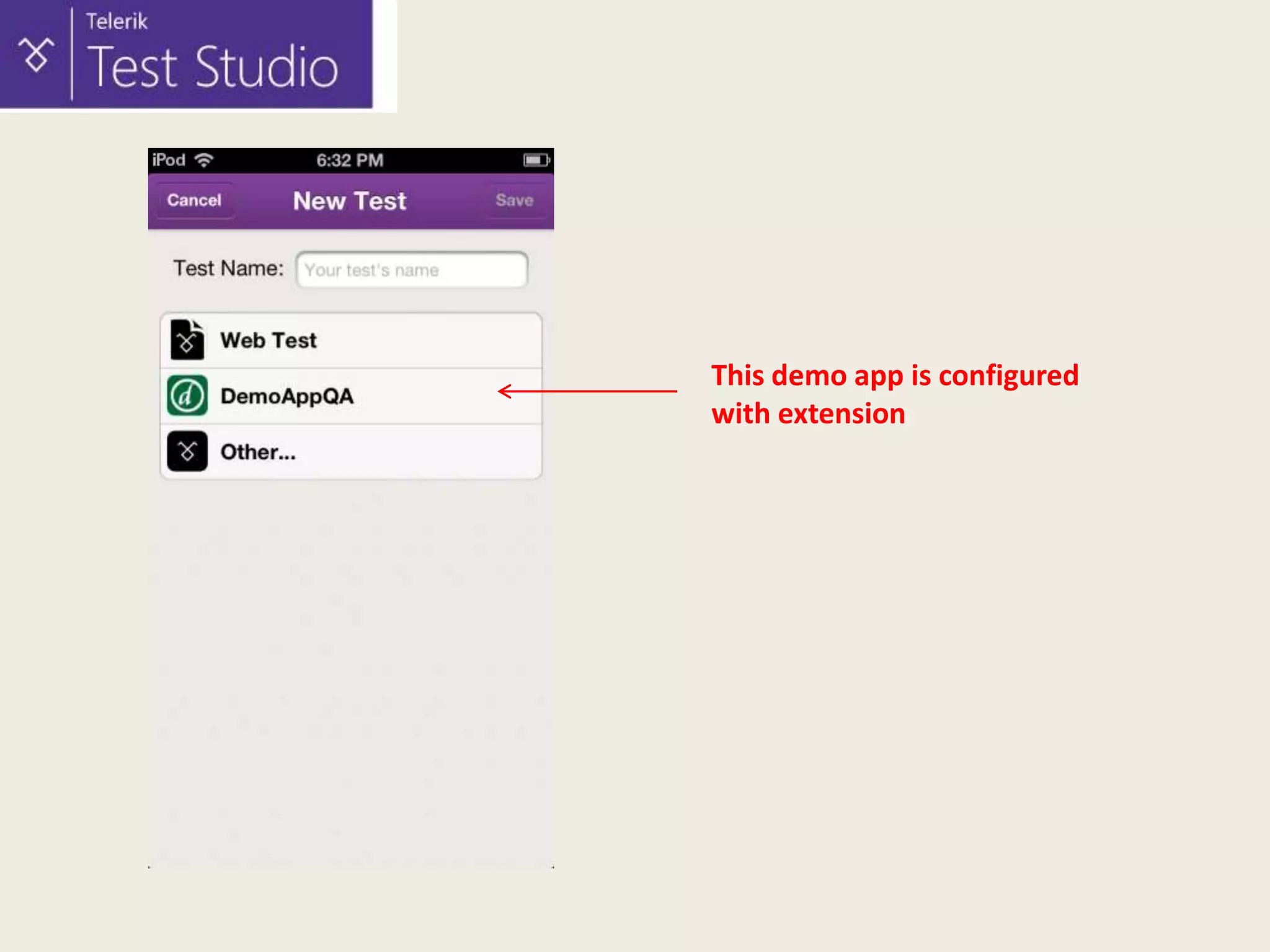Click the New Test title
This screenshot has width=1270, height=952.
(x=350, y=201)
